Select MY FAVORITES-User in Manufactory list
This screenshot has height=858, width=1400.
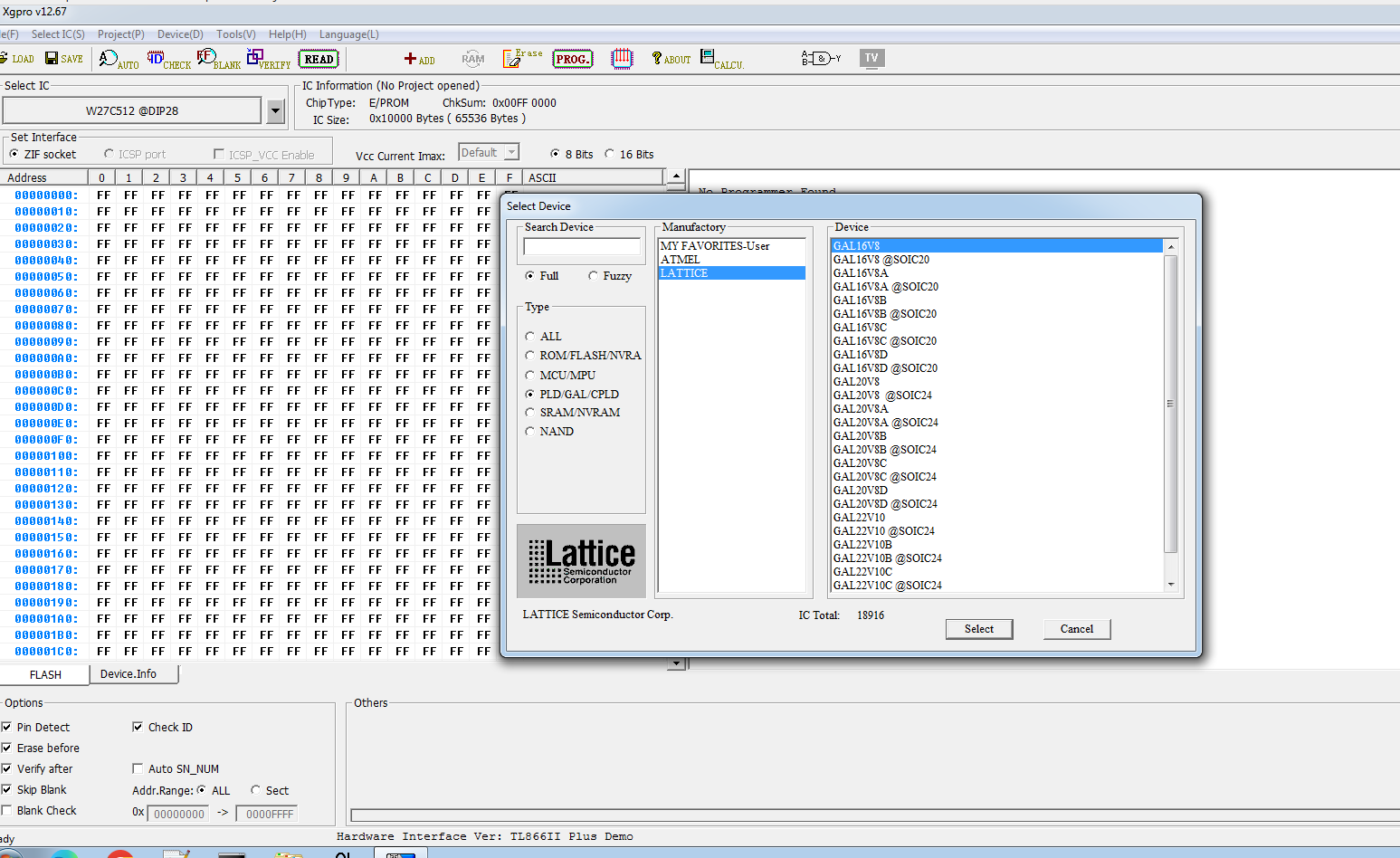731,246
